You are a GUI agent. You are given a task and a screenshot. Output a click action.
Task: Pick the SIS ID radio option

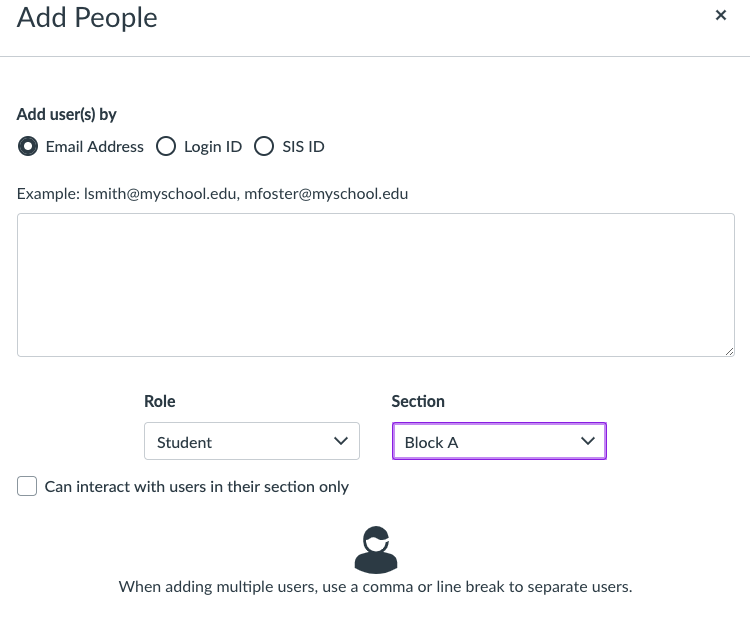pyautogui.click(x=264, y=146)
